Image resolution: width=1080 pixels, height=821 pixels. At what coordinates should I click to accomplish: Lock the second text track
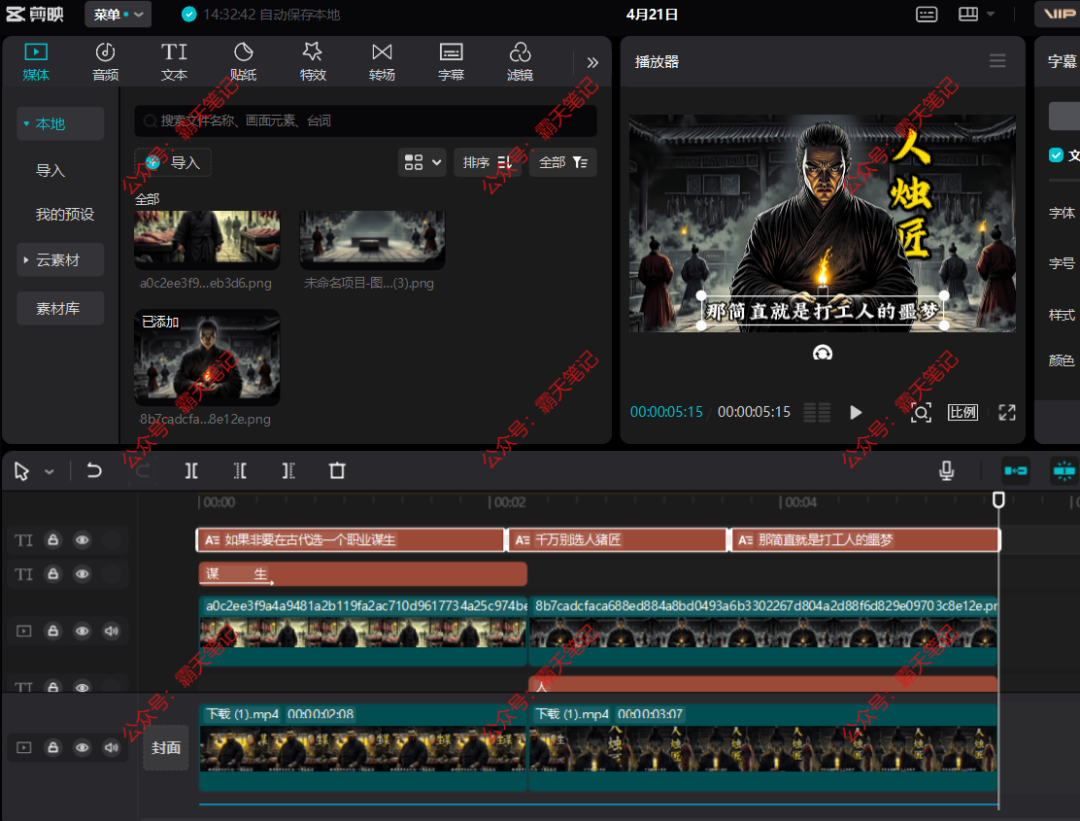[x=53, y=573]
